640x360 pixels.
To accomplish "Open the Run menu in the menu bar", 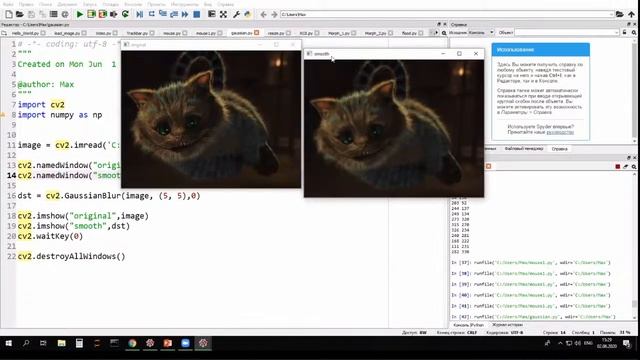I will pos(90,4).
